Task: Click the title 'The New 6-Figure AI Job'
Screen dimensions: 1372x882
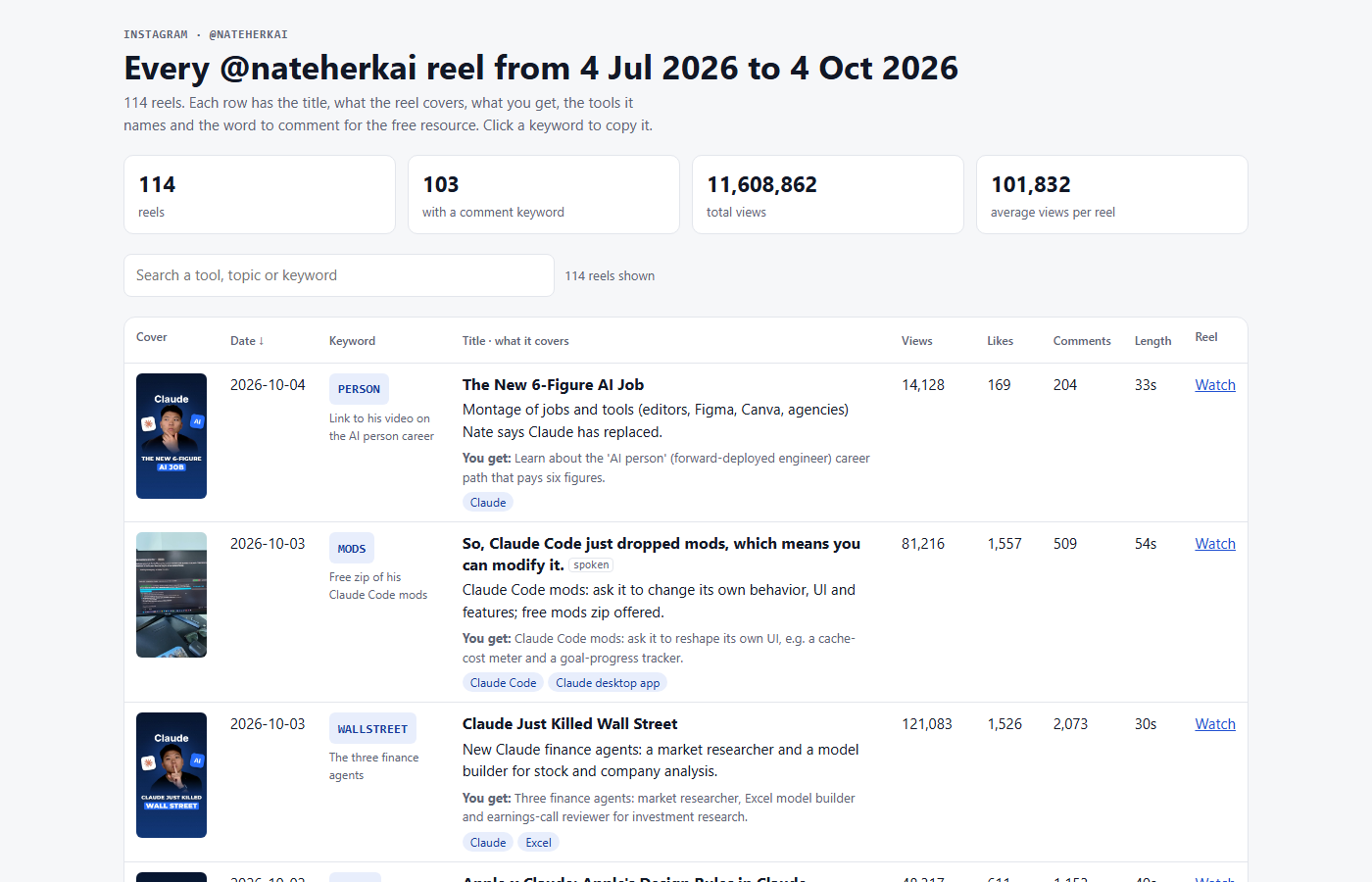Action: pyautogui.click(x=553, y=385)
